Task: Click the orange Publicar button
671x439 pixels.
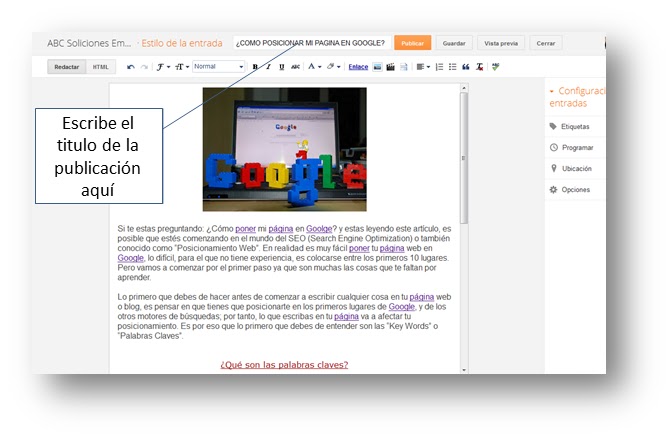Action: pyautogui.click(x=413, y=43)
